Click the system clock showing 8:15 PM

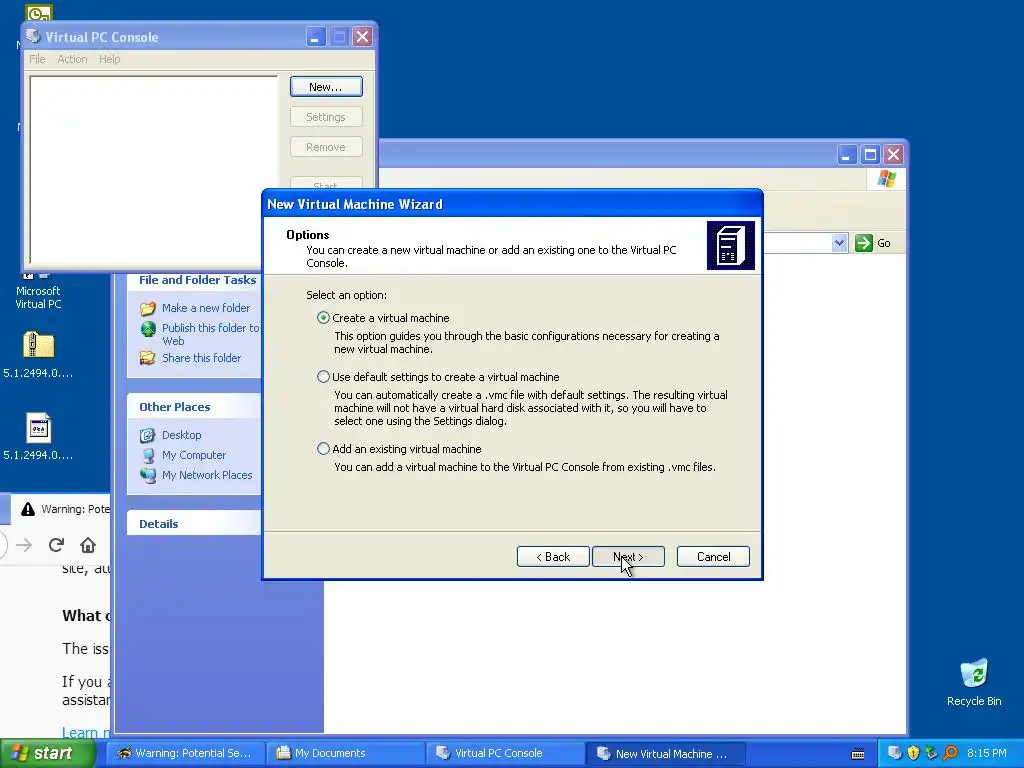986,754
